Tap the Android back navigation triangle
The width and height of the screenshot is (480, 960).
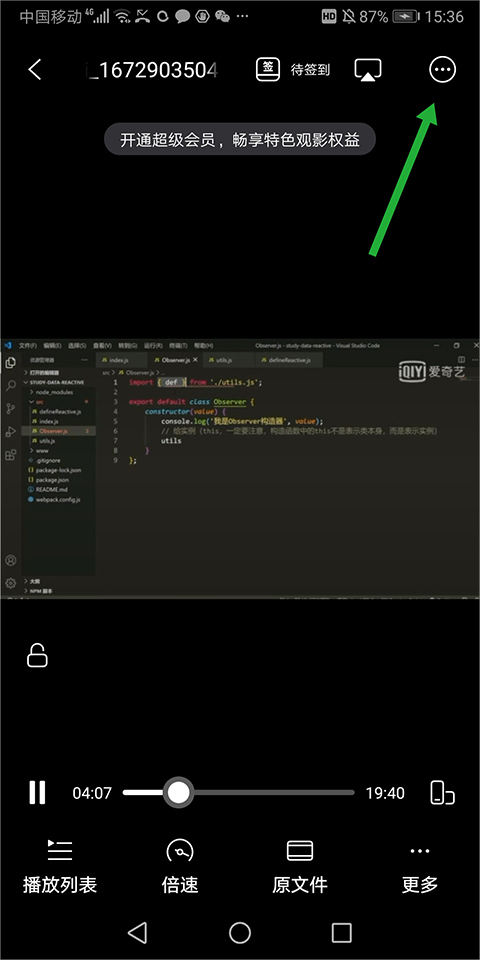click(137, 932)
